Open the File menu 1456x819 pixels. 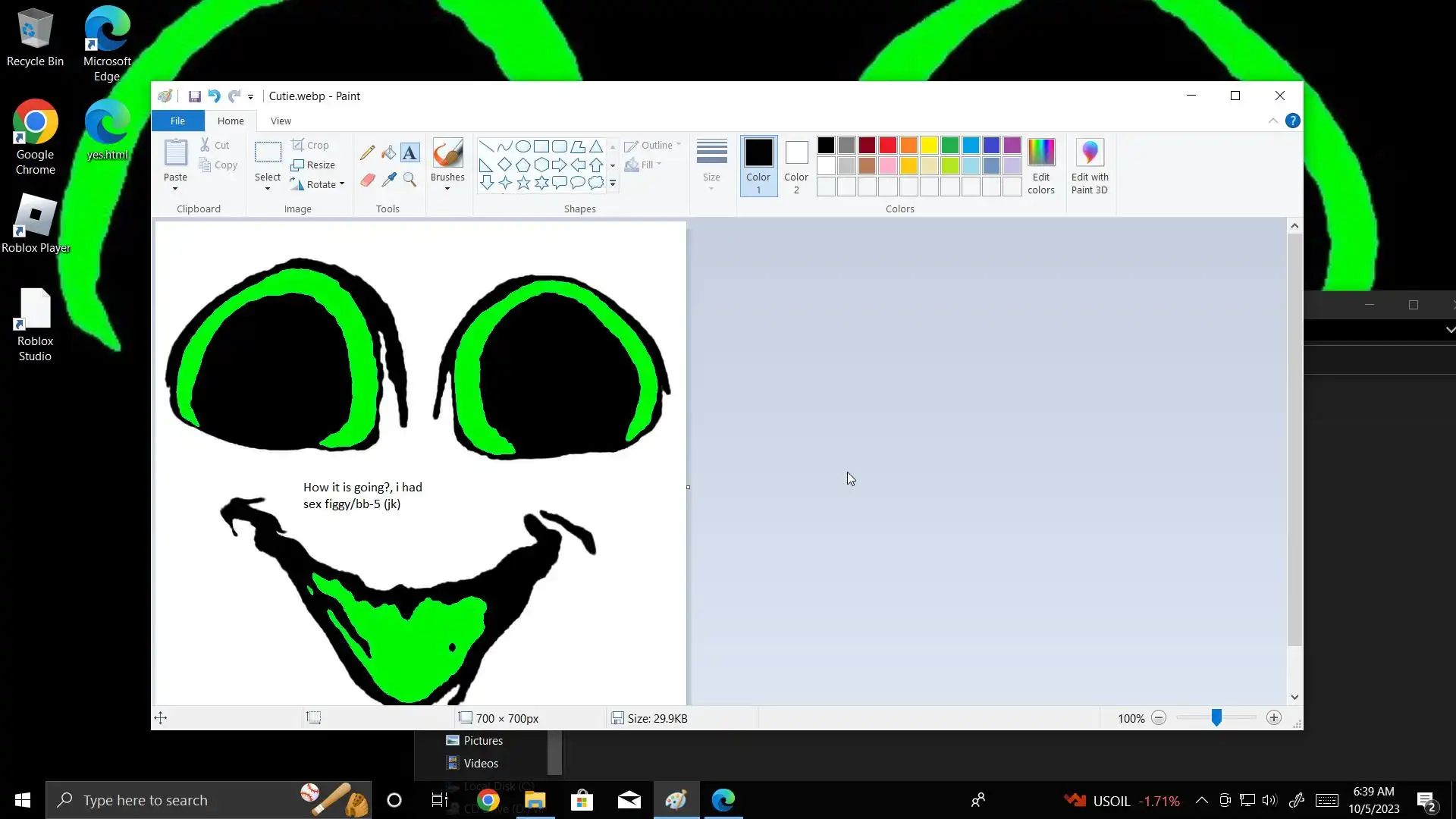click(x=177, y=121)
